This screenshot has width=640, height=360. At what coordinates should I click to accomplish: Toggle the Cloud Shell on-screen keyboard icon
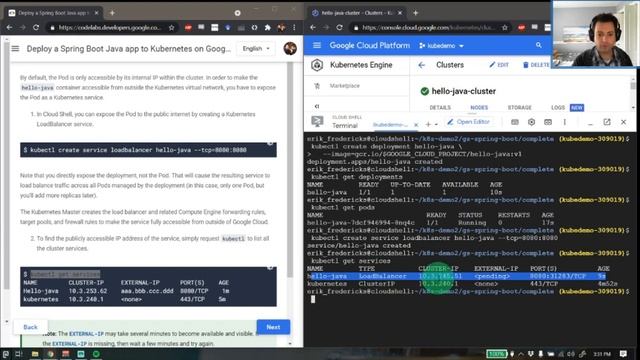click(515, 122)
